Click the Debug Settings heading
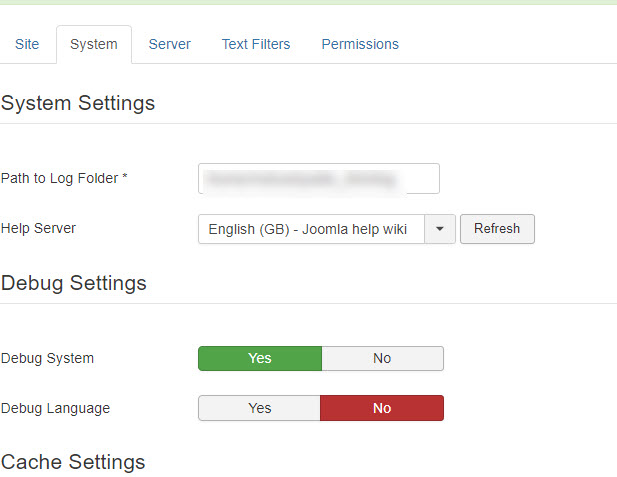 pyautogui.click(x=74, y=283)
